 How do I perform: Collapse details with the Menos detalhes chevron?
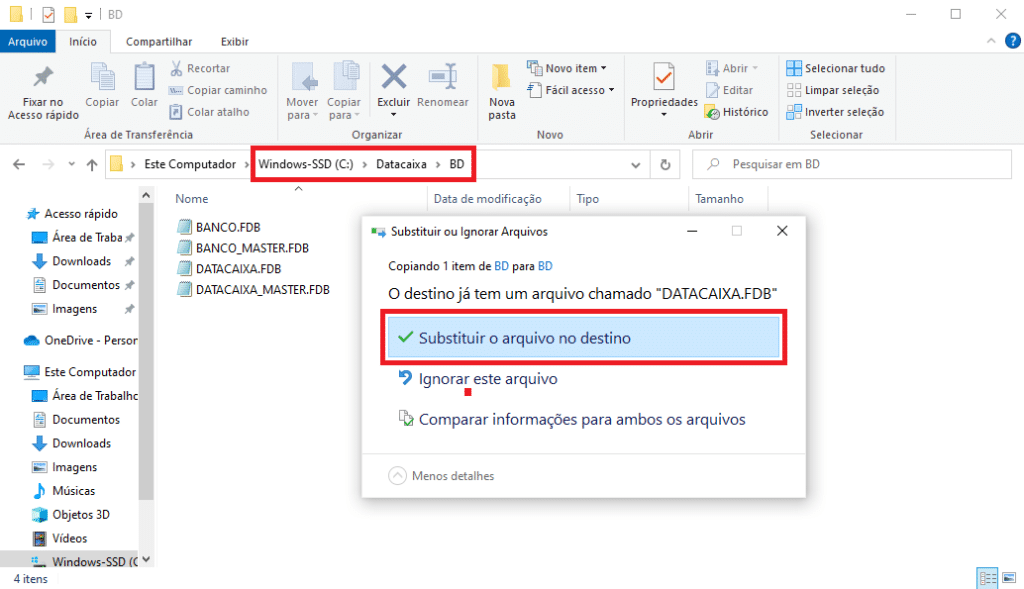[398, 476]
